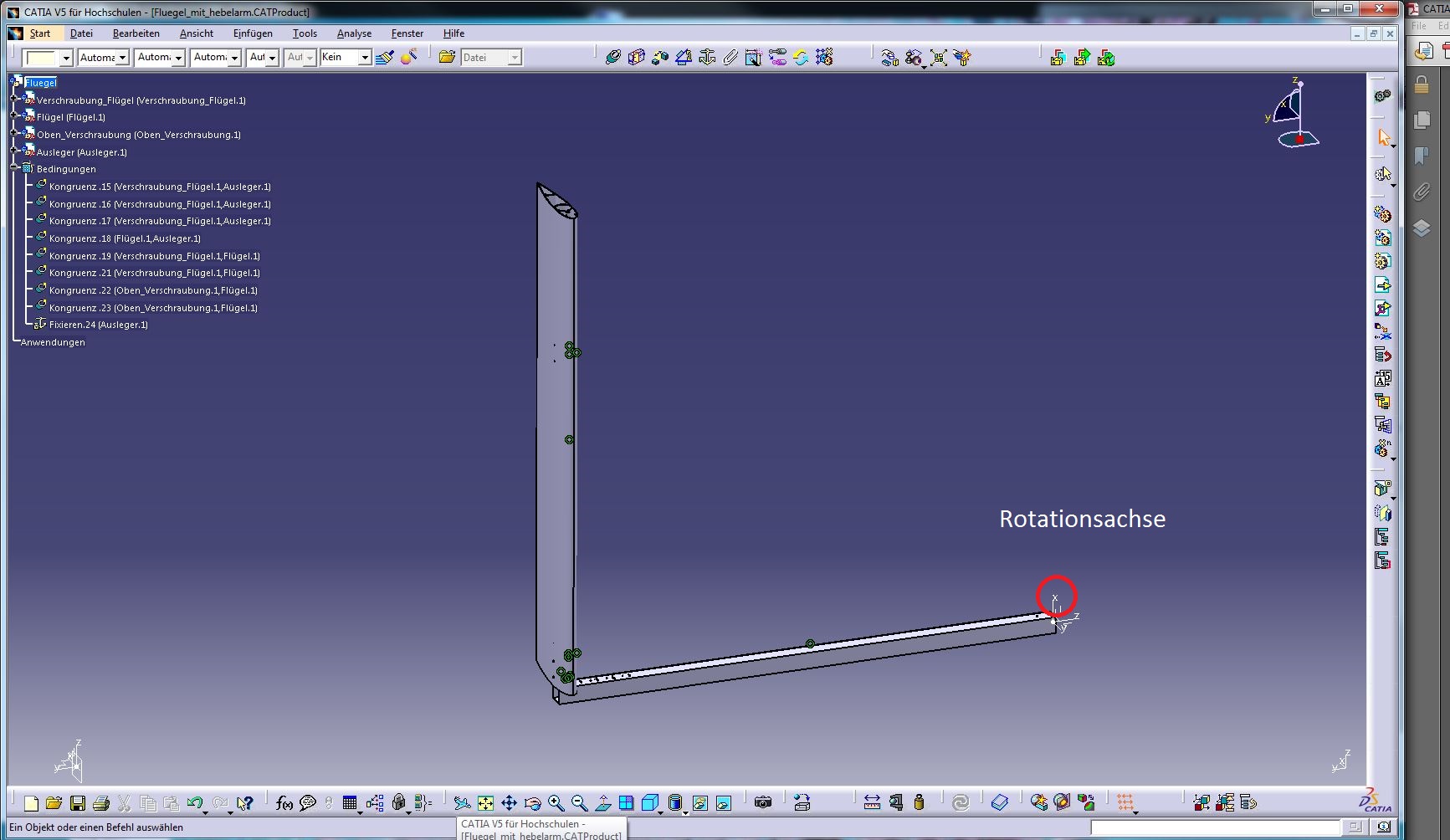
Task: Click the Measure Between icon
Action: tap(872, 803)
